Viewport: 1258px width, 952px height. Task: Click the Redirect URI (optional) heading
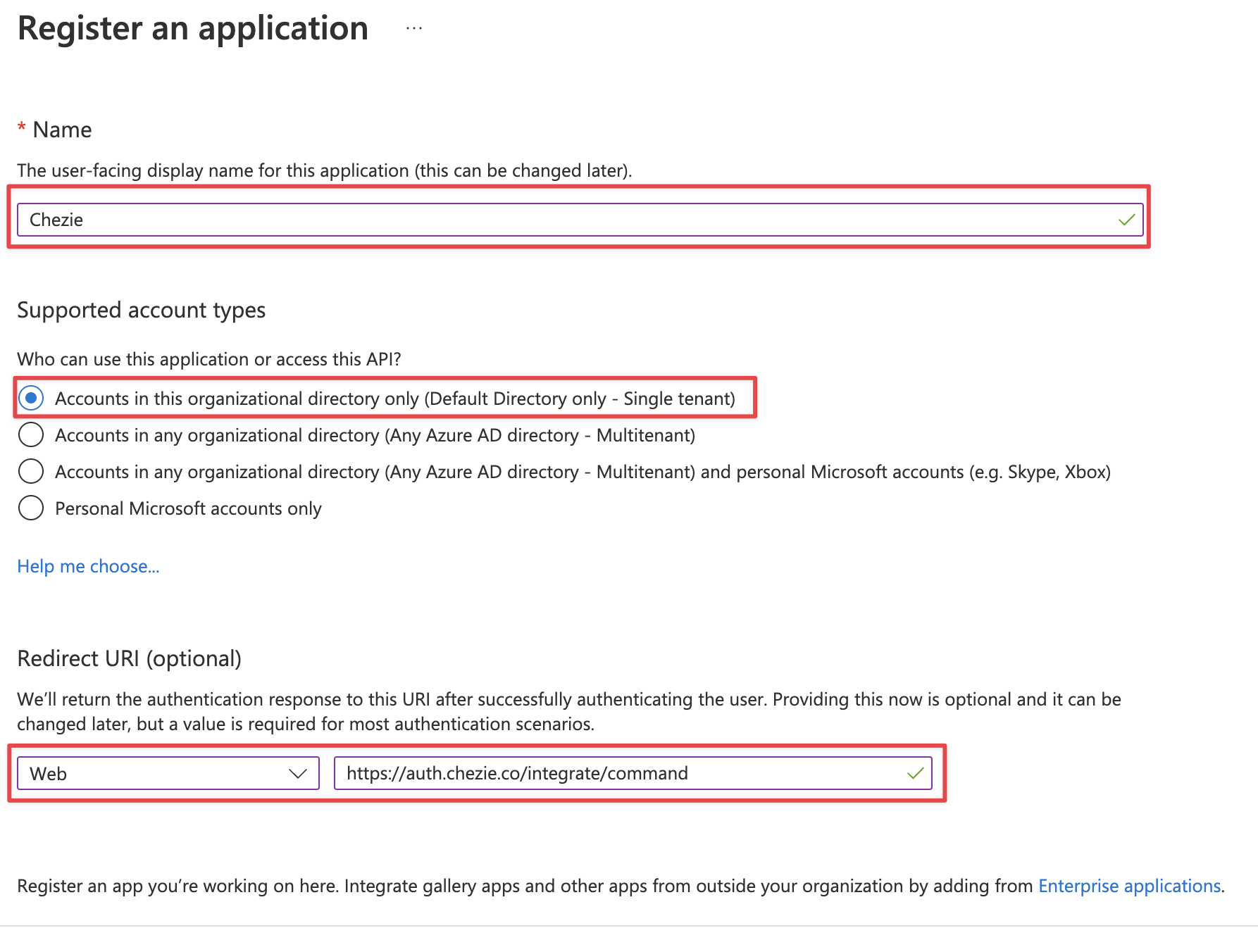(x=130, y=658)
